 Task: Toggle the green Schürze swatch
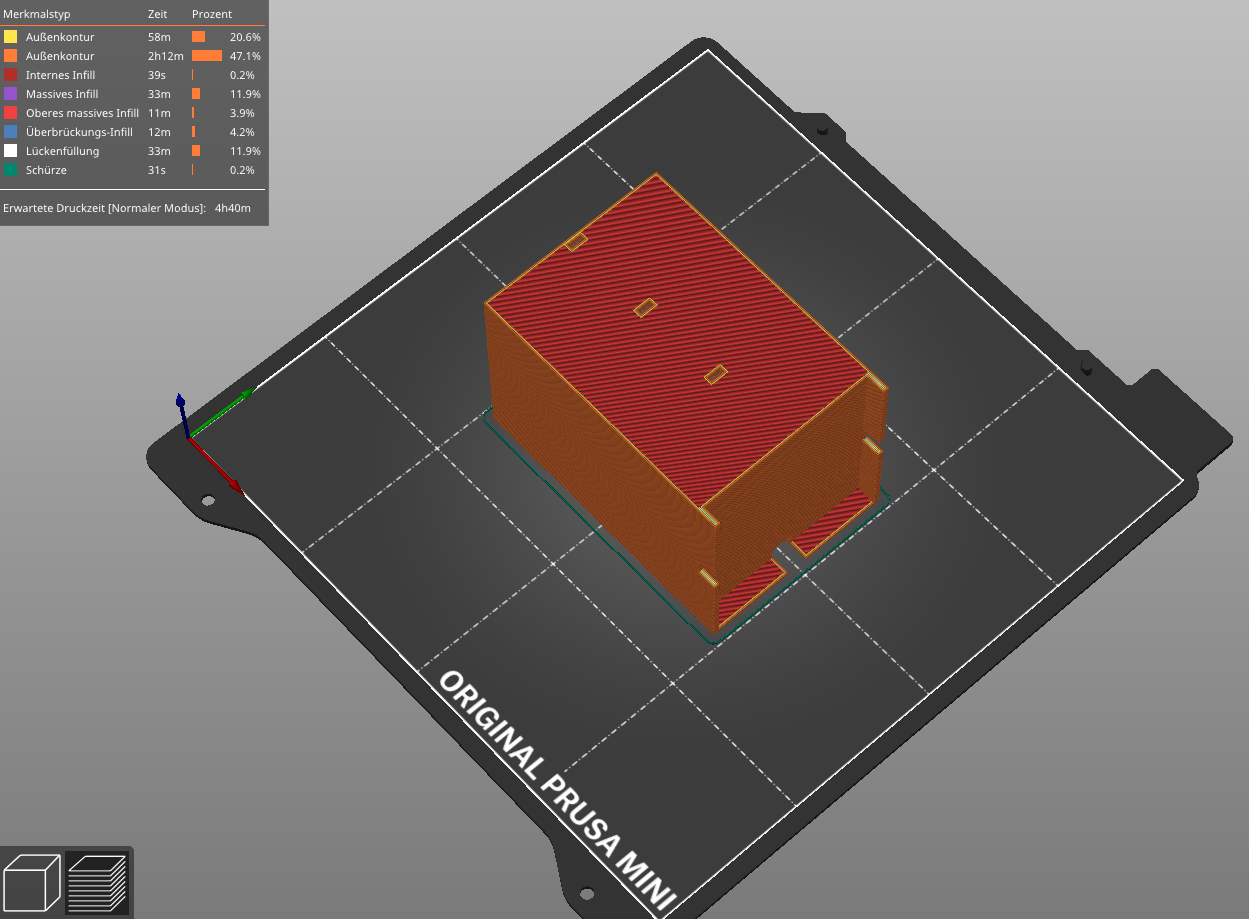click(10, 170)
